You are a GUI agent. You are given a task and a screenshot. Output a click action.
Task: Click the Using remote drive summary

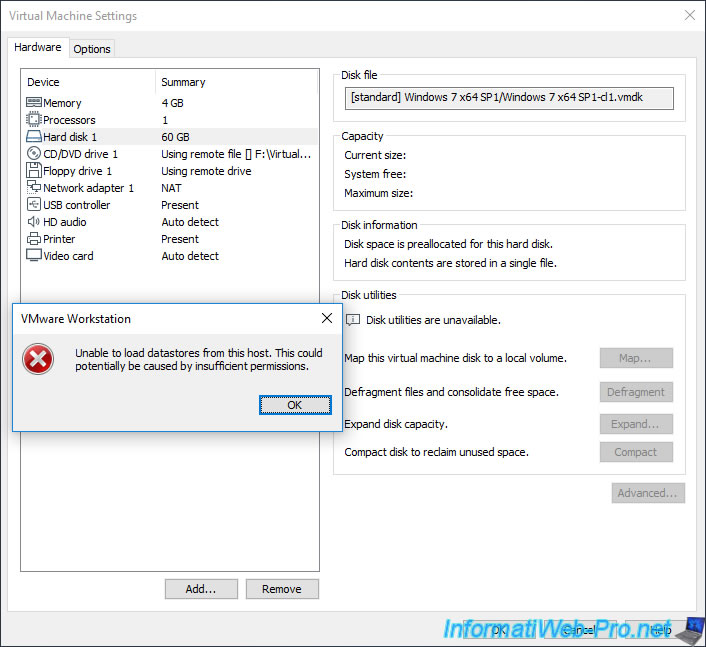[206, 171]
